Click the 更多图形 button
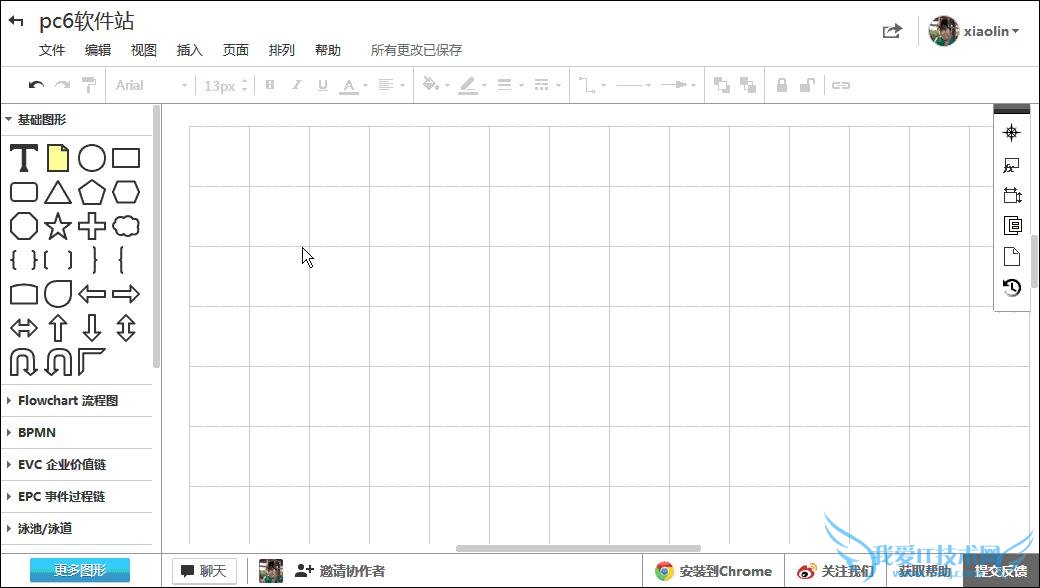Image resolution: width=1040 pixels, height=588 pixels. coord(80,570)
